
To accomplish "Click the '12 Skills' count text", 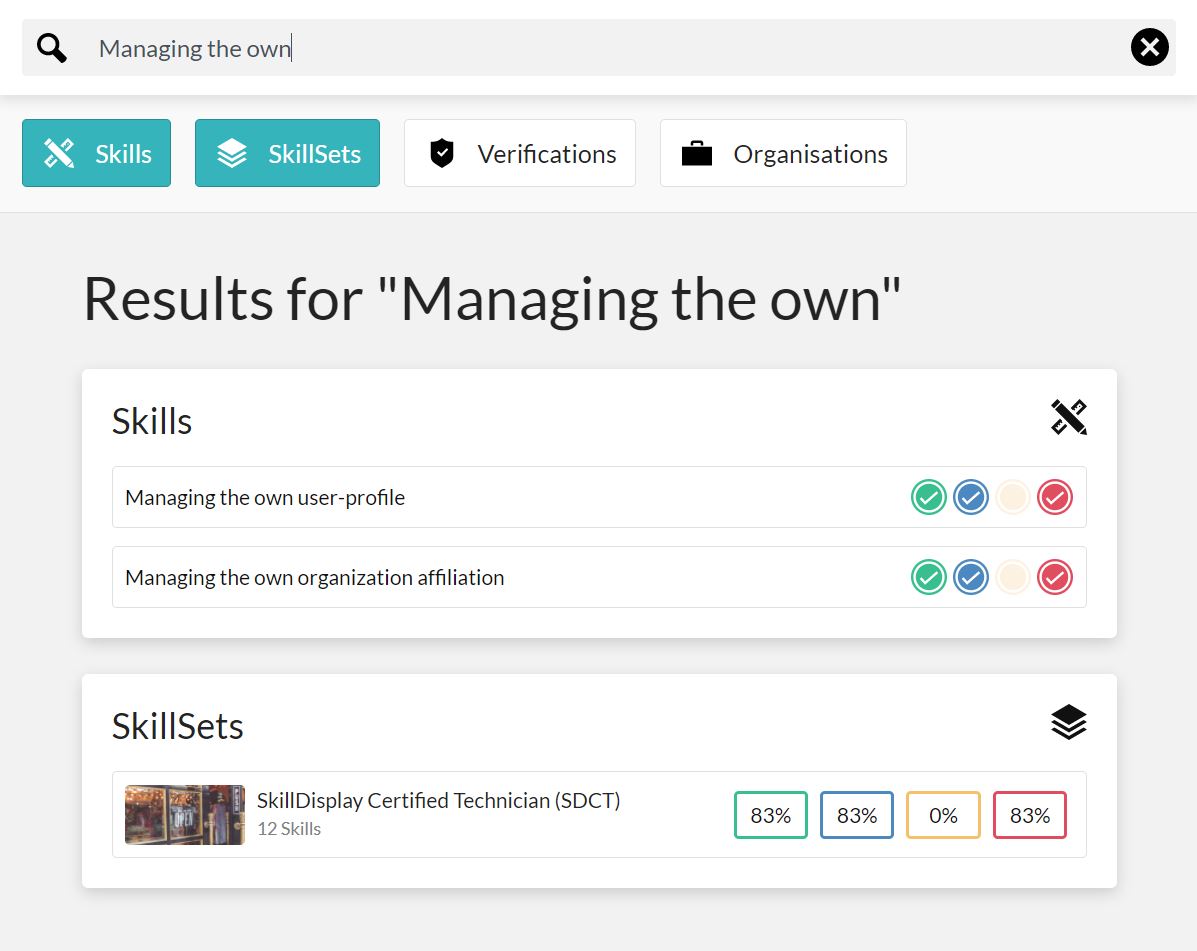I will click(289, 829).
